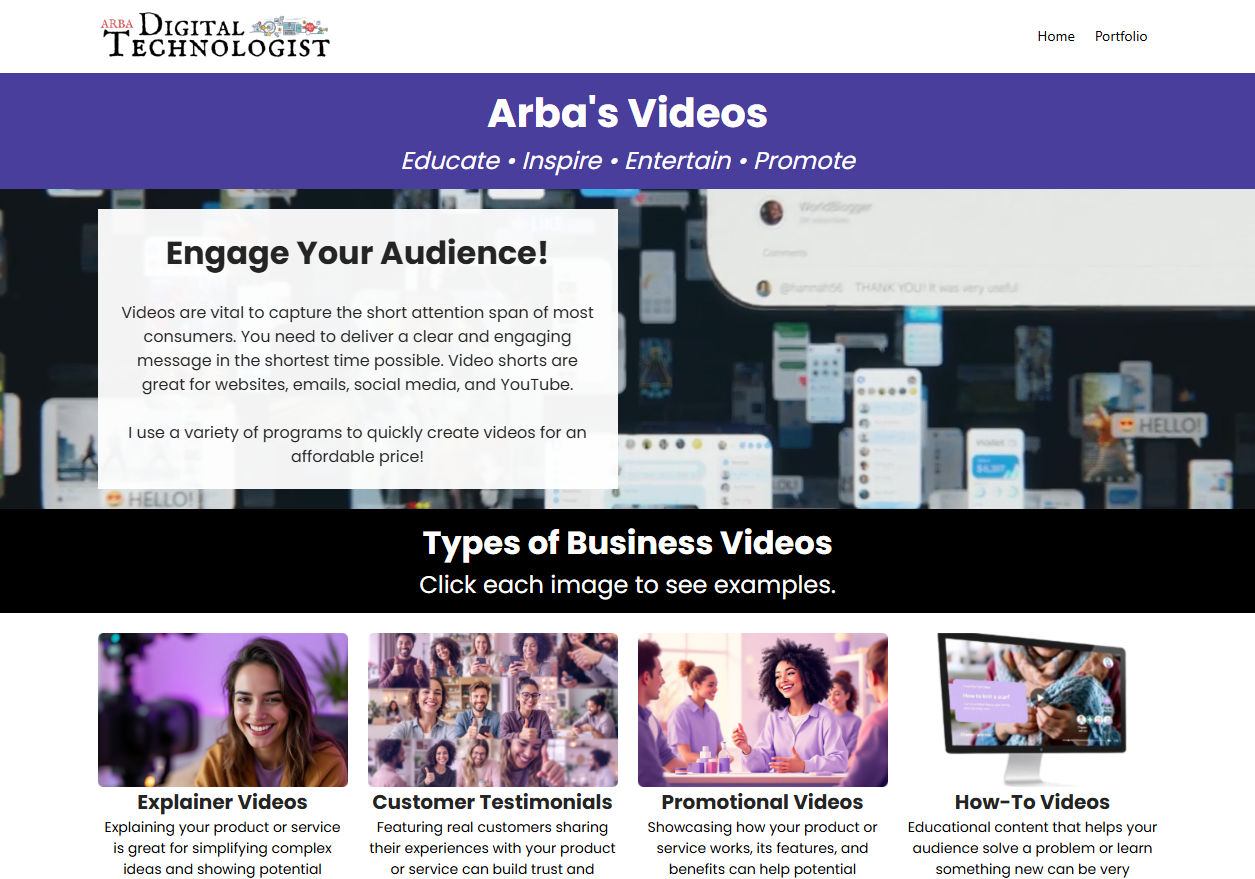Click the How-To Videos monitor image
Image resolution: width=1255 pixels, height=879 pixels.
[1032, 705]
